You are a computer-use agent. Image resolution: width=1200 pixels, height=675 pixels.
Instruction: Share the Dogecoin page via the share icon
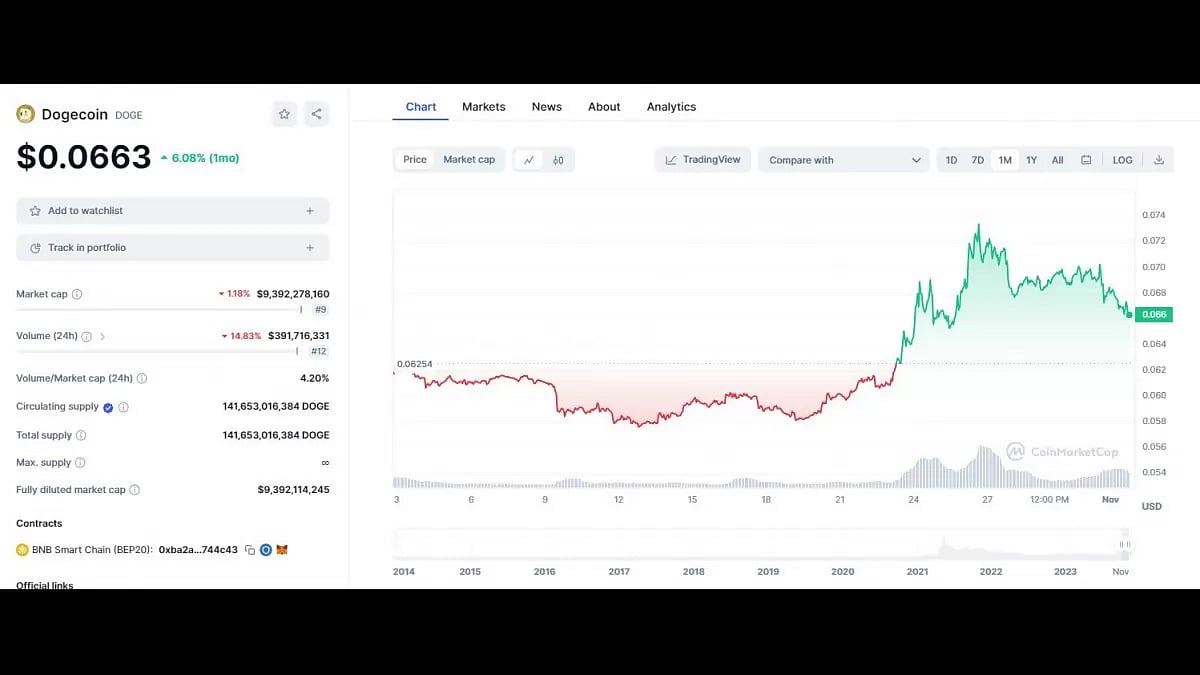[316, 114]
